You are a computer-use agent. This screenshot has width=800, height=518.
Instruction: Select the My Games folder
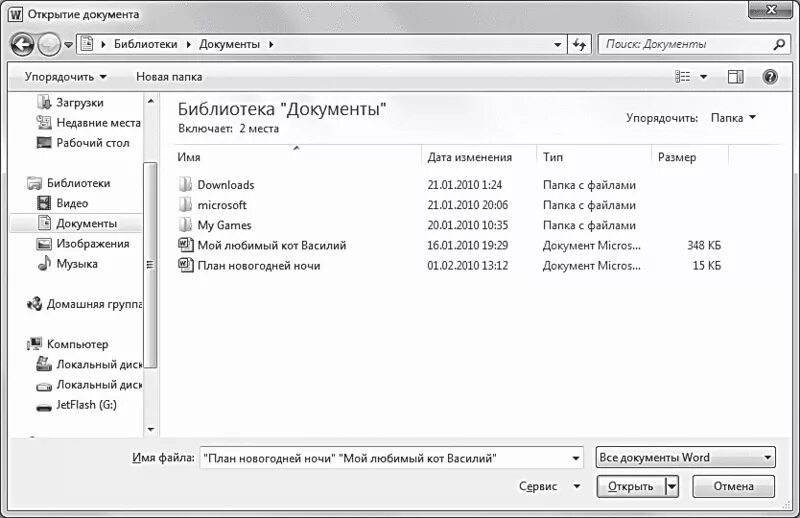pos(224,225)
